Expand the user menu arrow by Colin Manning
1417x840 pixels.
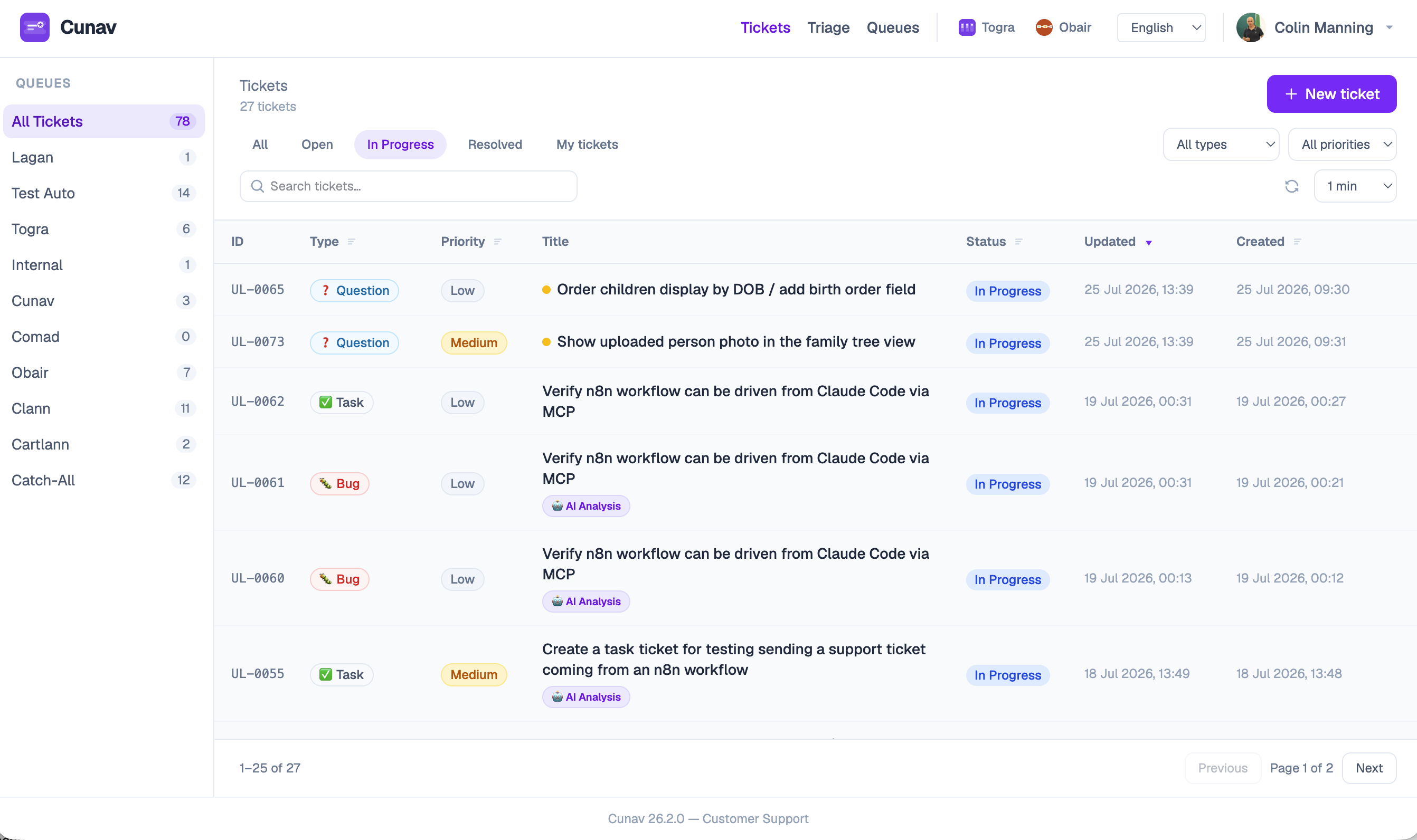tap(1388, 27)
